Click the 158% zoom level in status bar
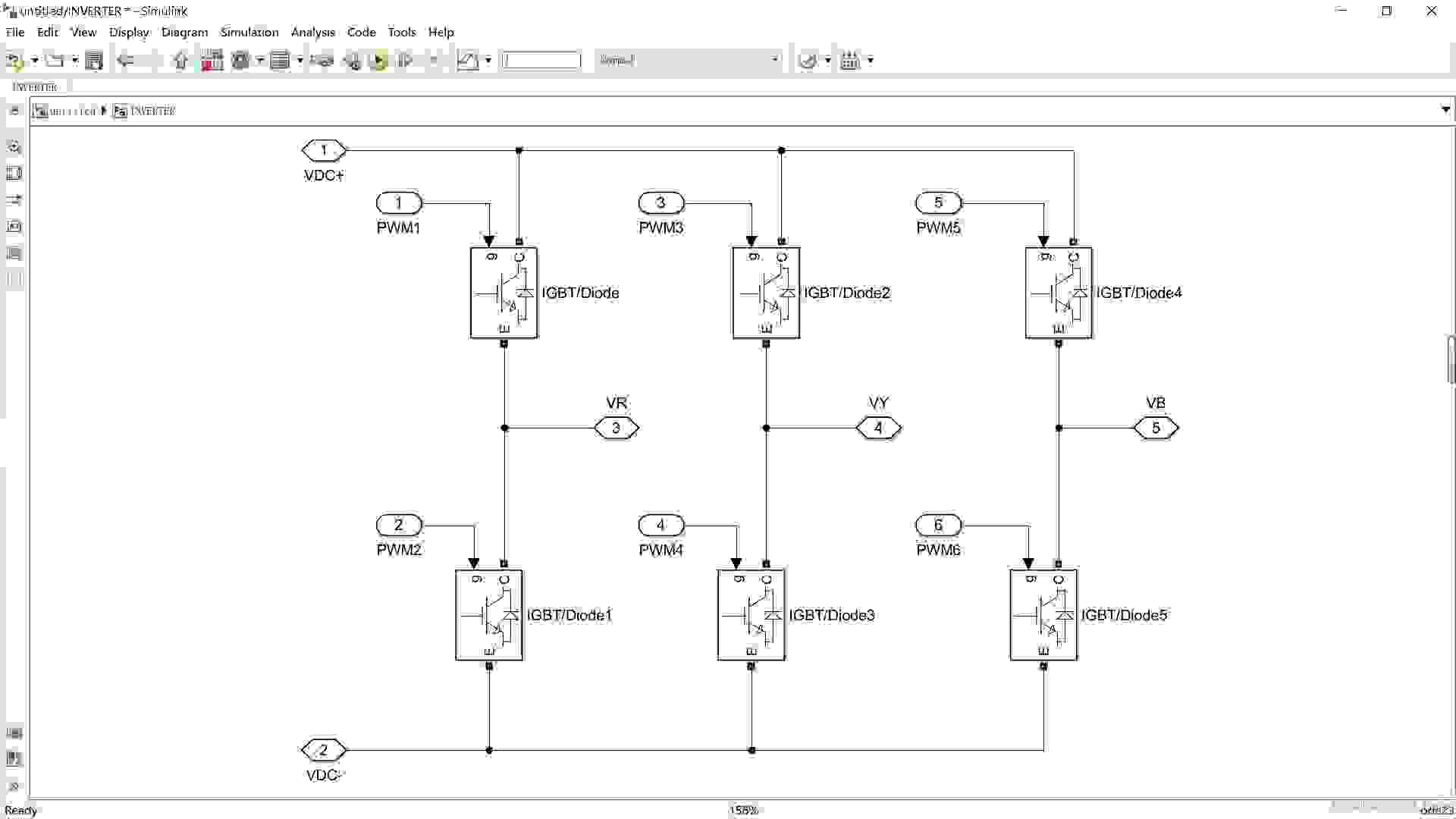Viewport: 1456px width, 819px height. [x=744, y=811]
